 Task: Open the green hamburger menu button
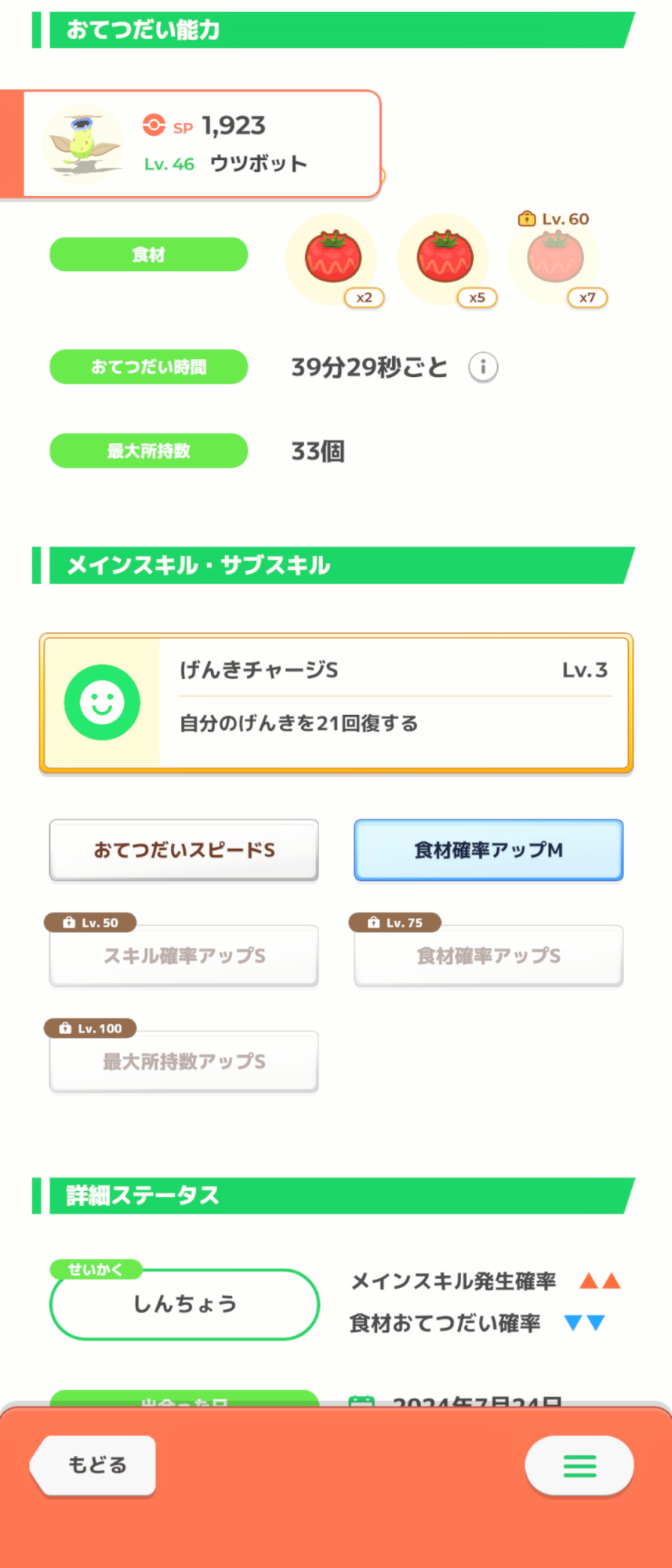coord(579,1465)
